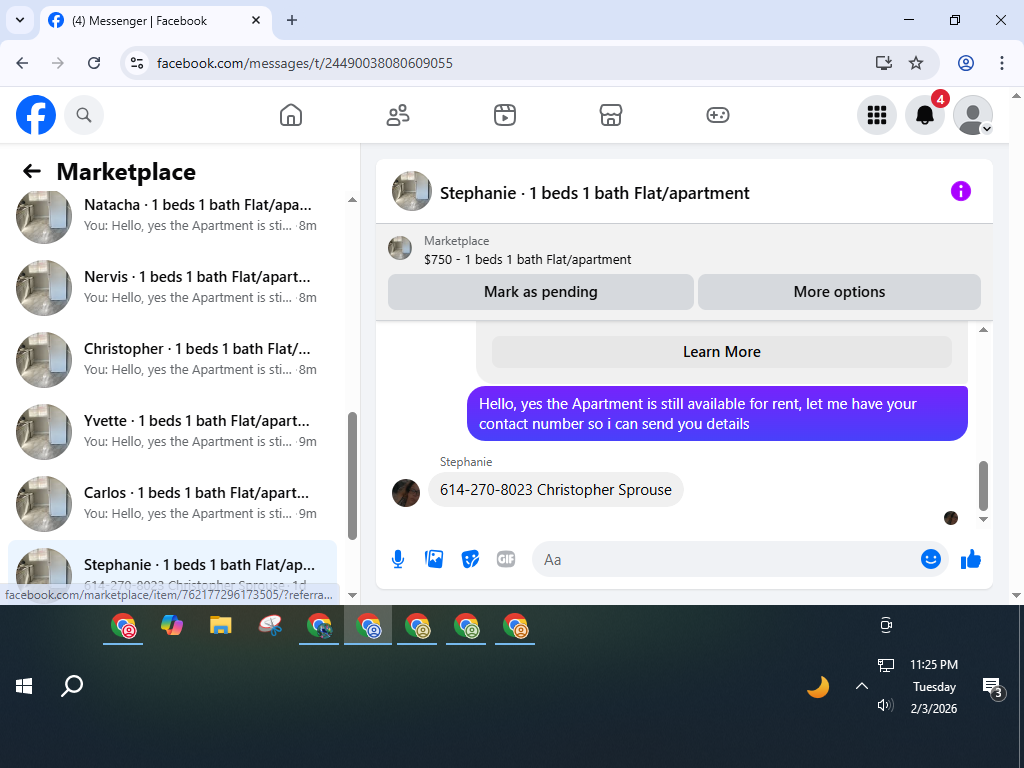Open Copilot from the taskbar
This screenshot has height=768, width=1024.
(x=172, y=626)
